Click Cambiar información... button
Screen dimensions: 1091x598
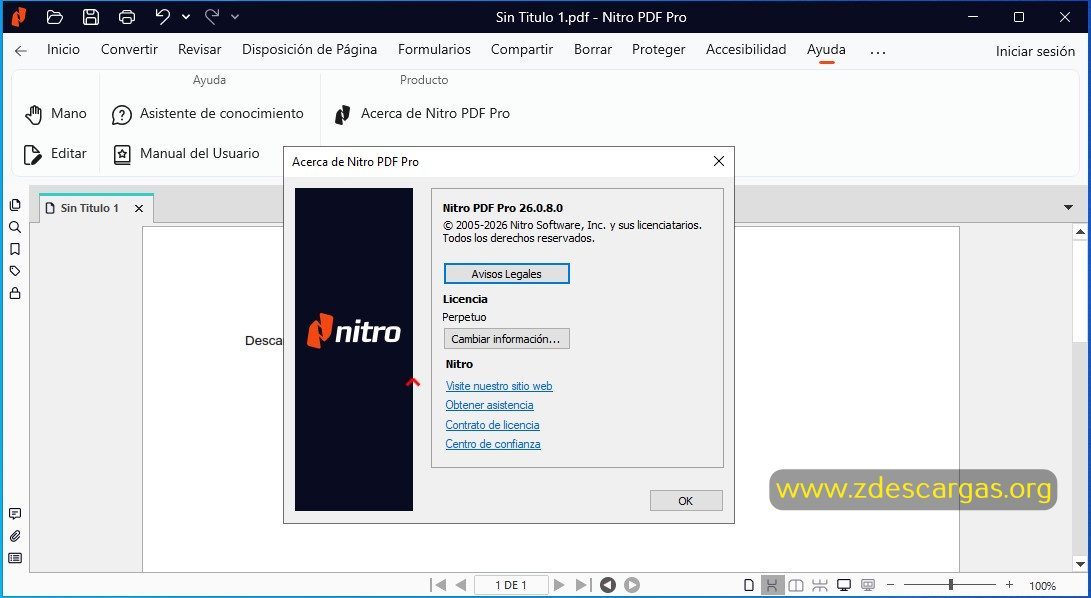[507, 339]
